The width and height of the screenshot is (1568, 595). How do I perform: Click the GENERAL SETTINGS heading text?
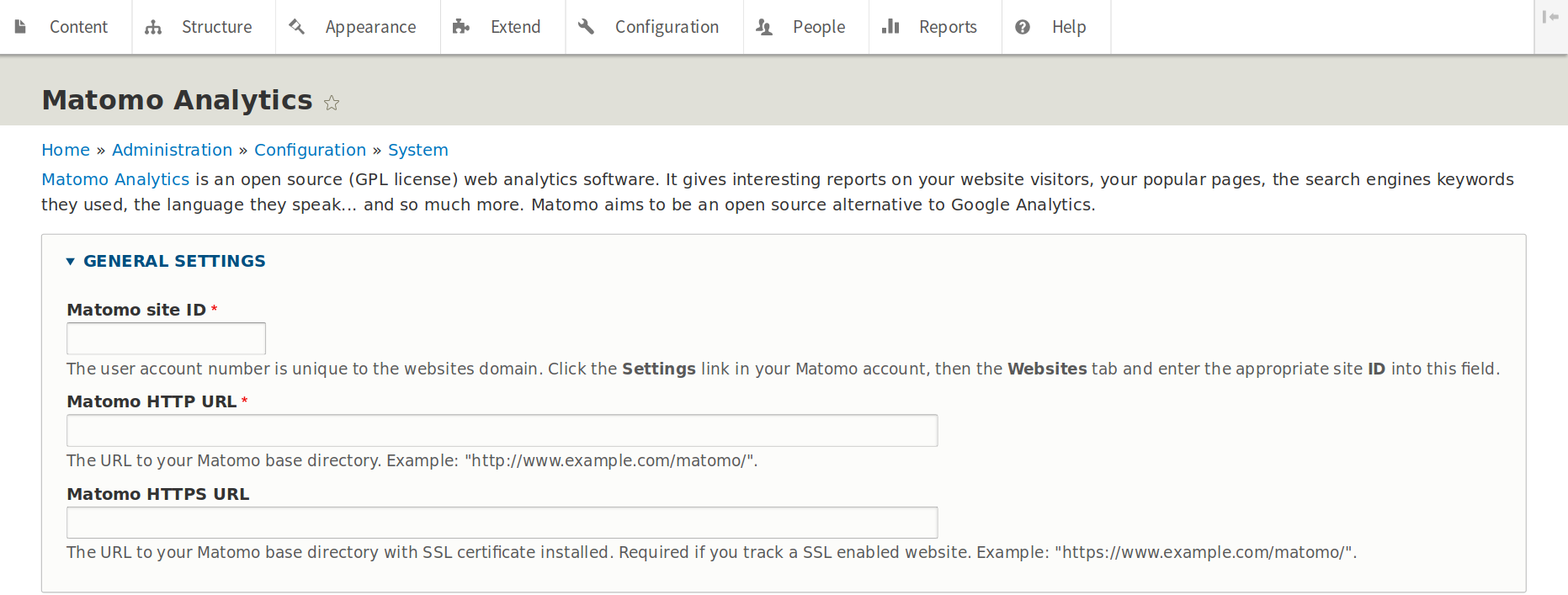(174, 261)
